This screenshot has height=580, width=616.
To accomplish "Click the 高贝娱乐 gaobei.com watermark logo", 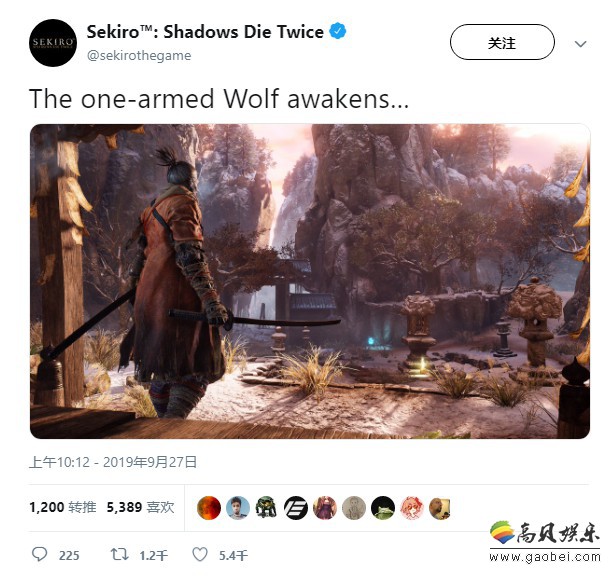I will click(x=545, y=542).
